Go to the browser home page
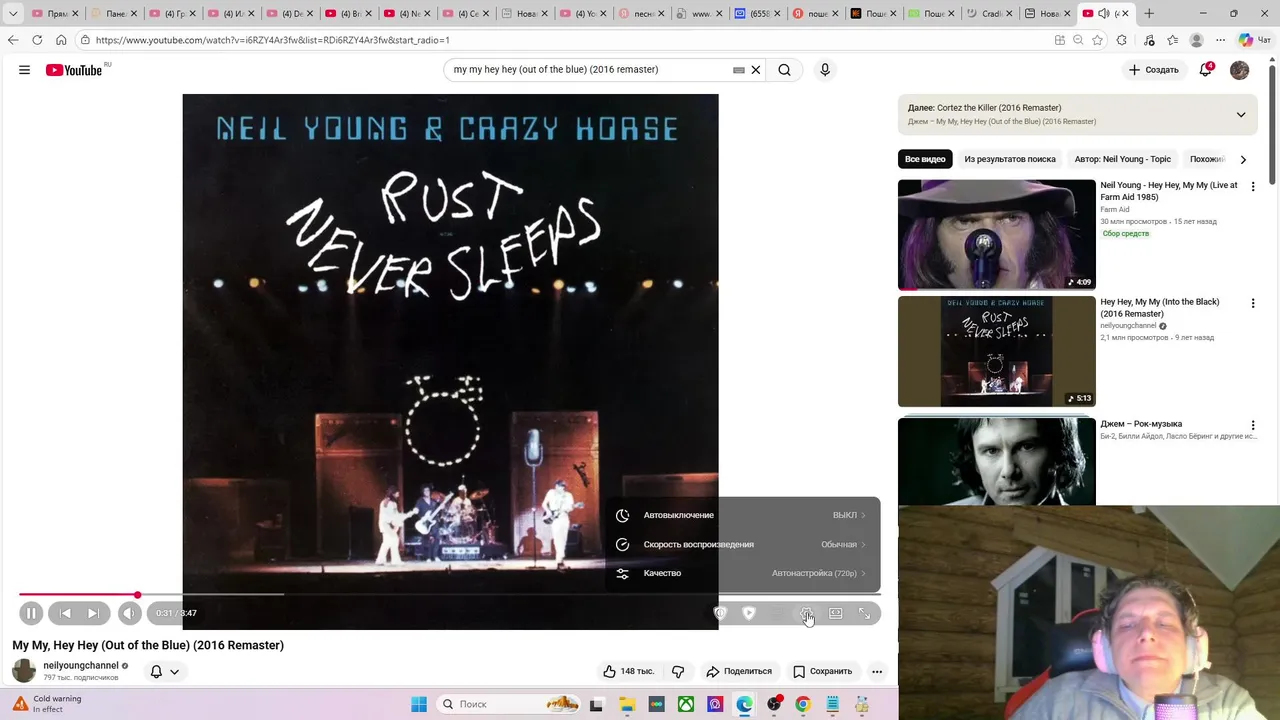Screen dimensions: 1280x720 (x=61, y=40)
